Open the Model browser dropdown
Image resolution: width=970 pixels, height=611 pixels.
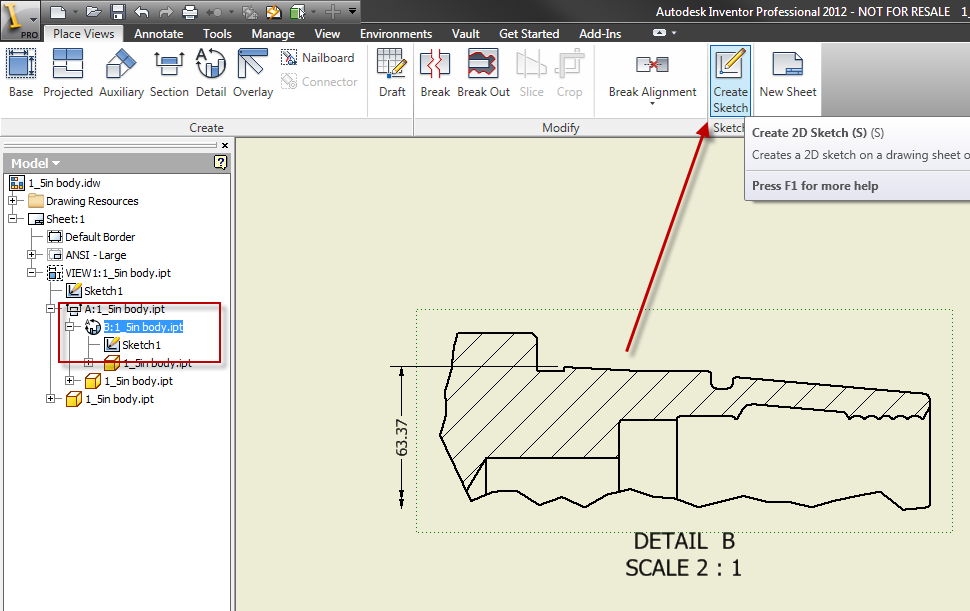click(x=35, y=163)
